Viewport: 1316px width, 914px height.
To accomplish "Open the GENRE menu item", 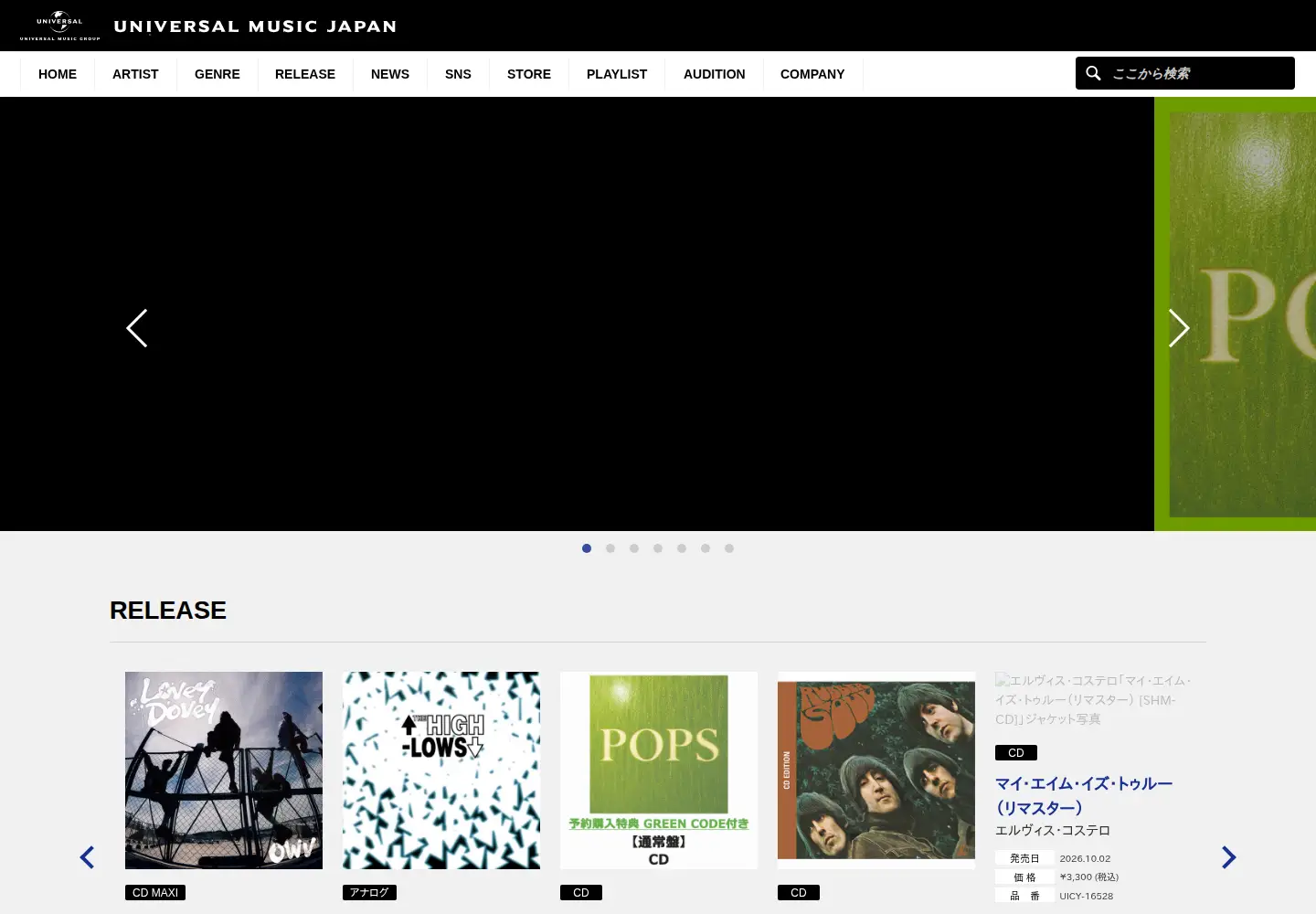I will coord(218,74).
